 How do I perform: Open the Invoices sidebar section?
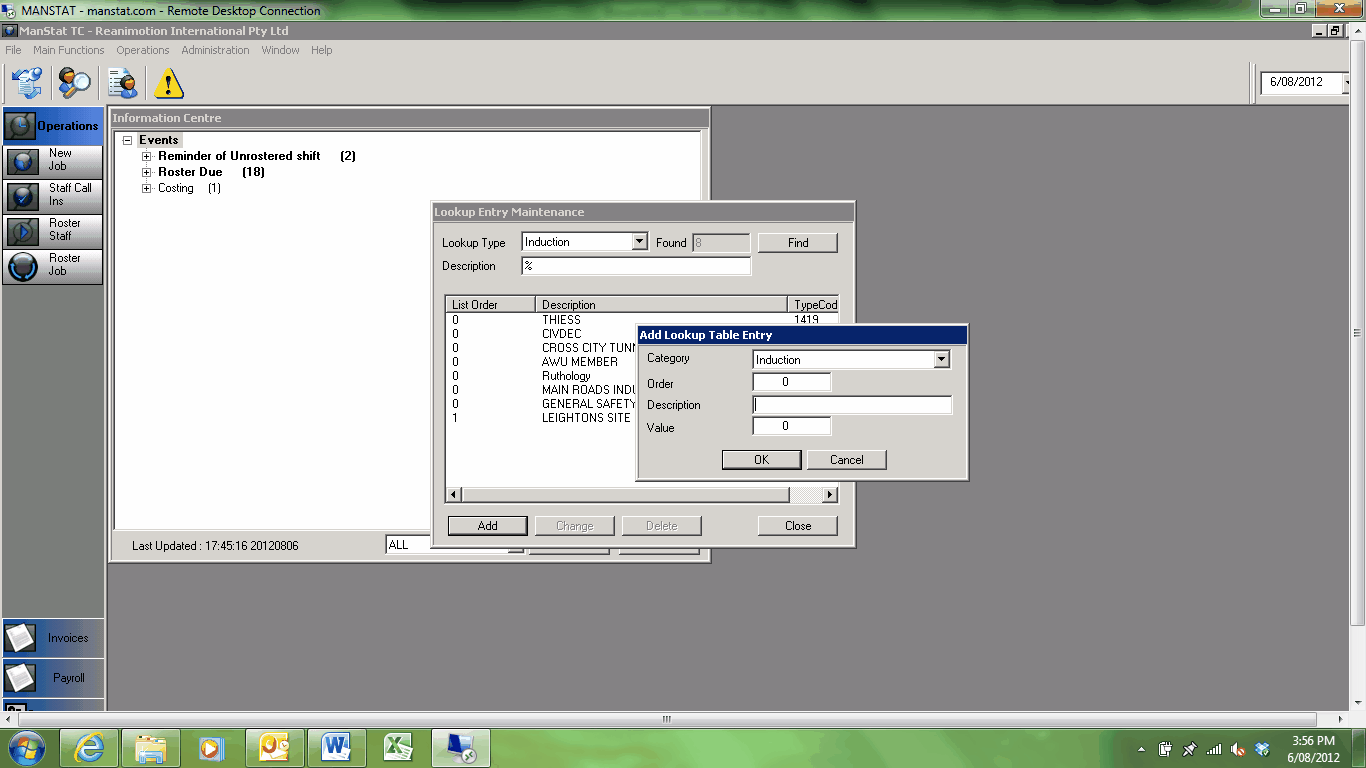(53, 638)
